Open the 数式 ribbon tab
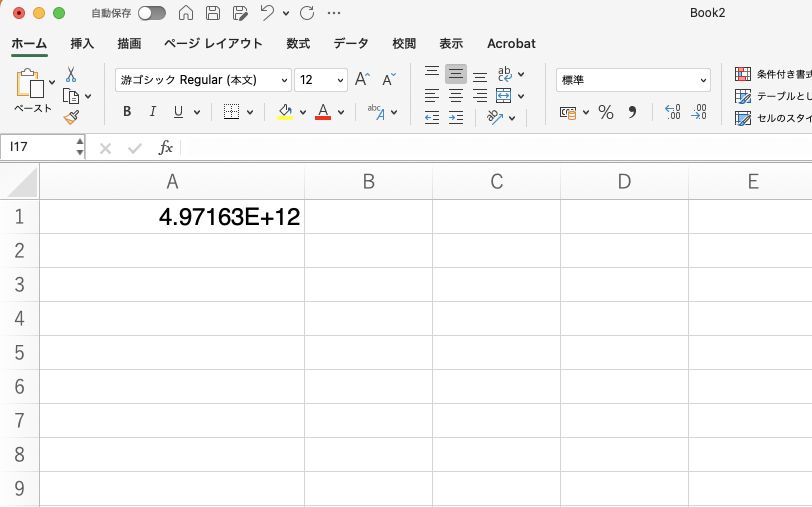Screen dimensions: 812x507 pos(298,44)
